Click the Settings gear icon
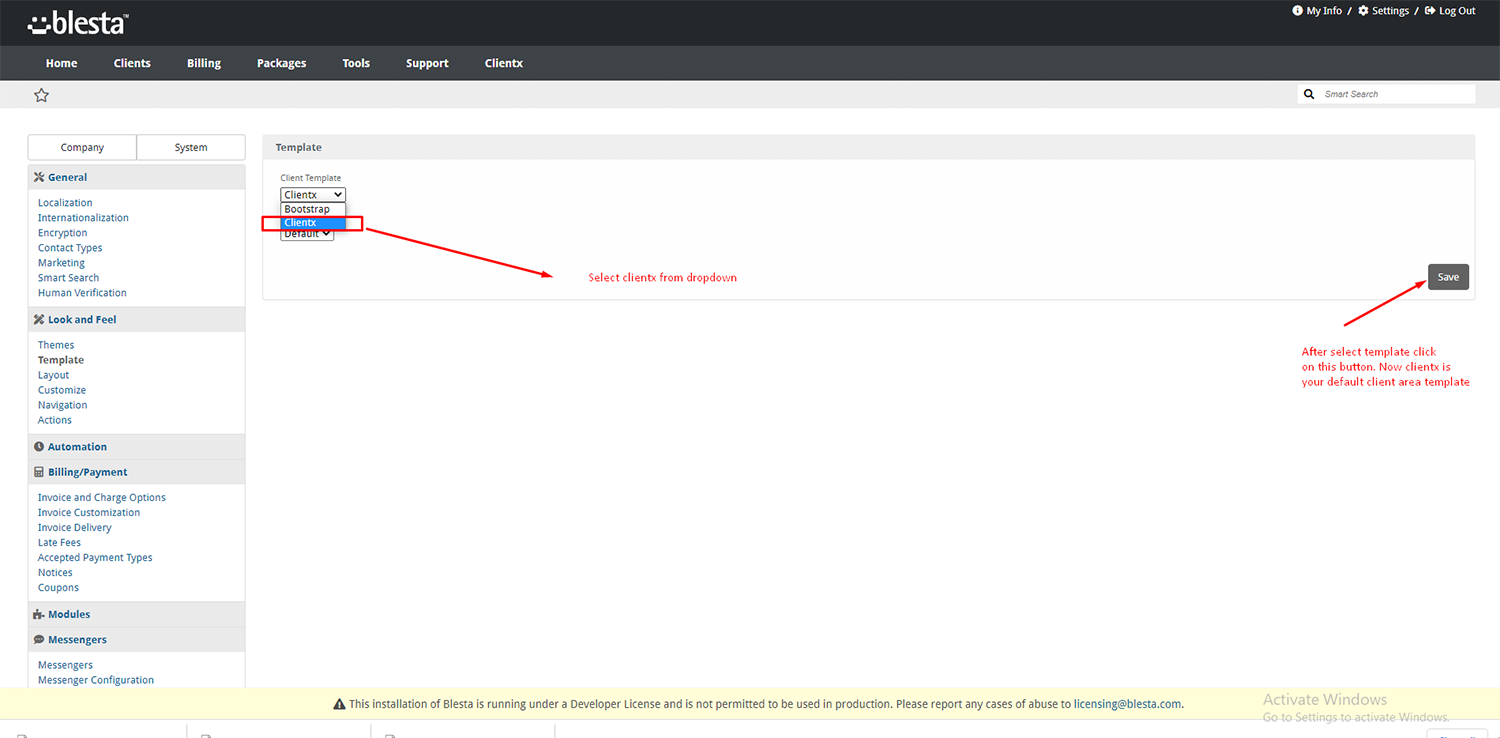This screenshot has height=738, width=1500. pyautogui.click(x=1363, y=11)
